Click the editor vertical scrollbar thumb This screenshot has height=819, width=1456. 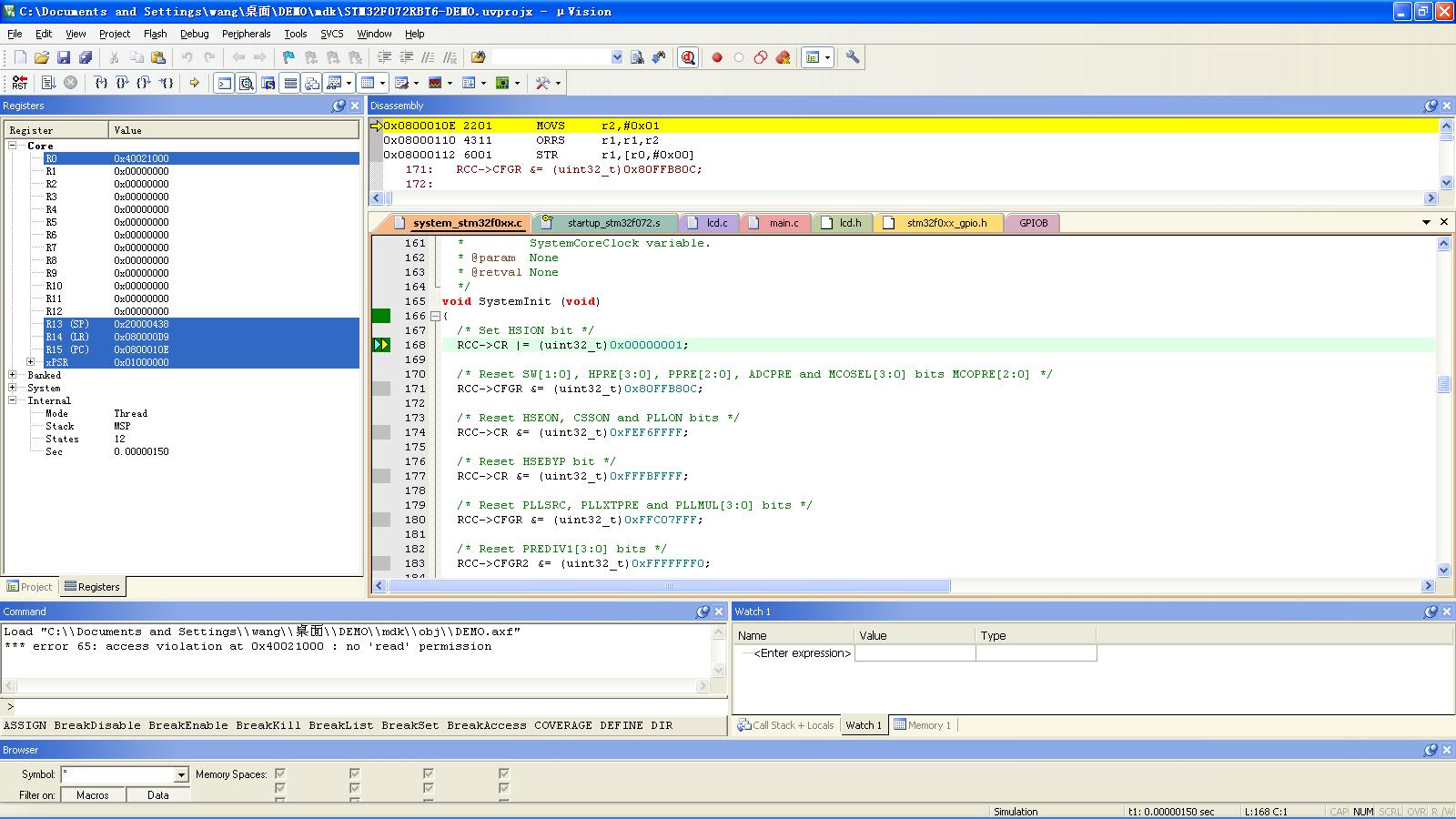[1443, 384]
